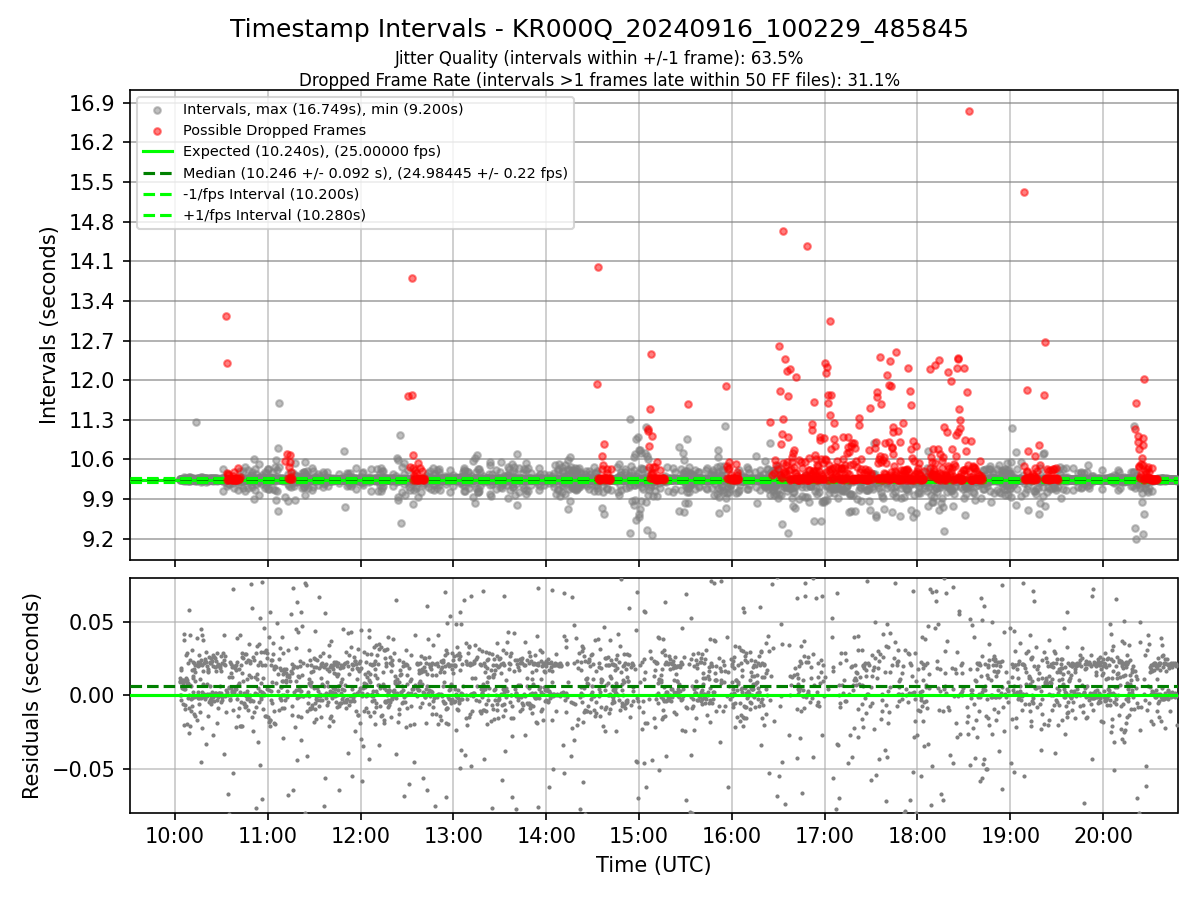This screenshot has height=900, width=1200.
Task: Click the dashed line sample beside '-1/fps Interval'
Action: 157,194
